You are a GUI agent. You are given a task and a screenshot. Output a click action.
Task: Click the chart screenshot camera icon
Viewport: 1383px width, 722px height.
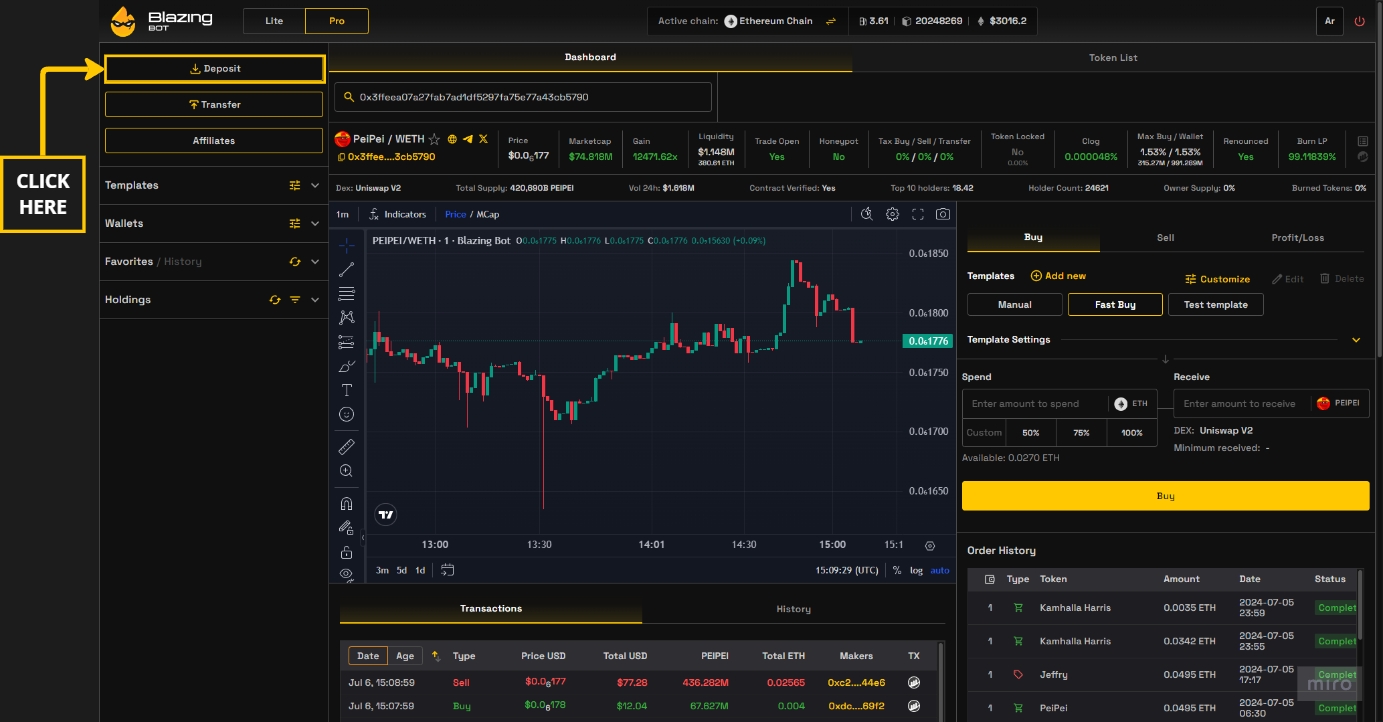[942, 214]
